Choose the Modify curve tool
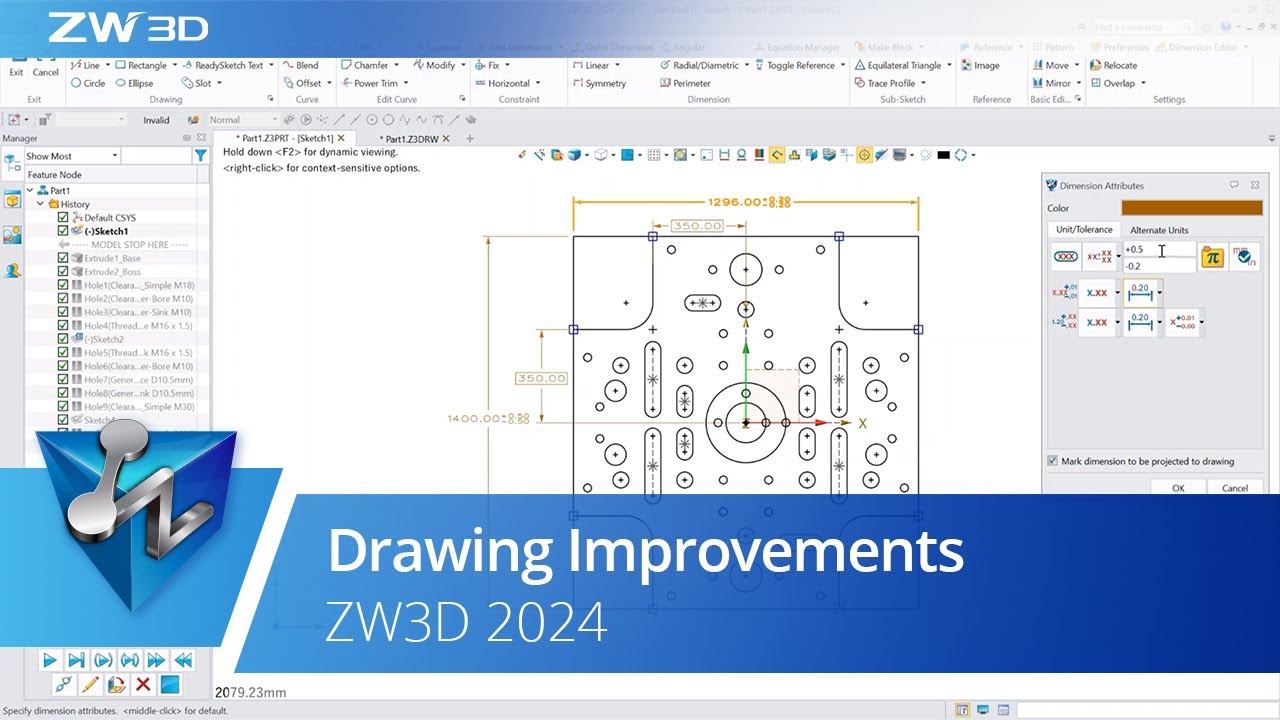The image size is (1280, 720). click(433, 65)
